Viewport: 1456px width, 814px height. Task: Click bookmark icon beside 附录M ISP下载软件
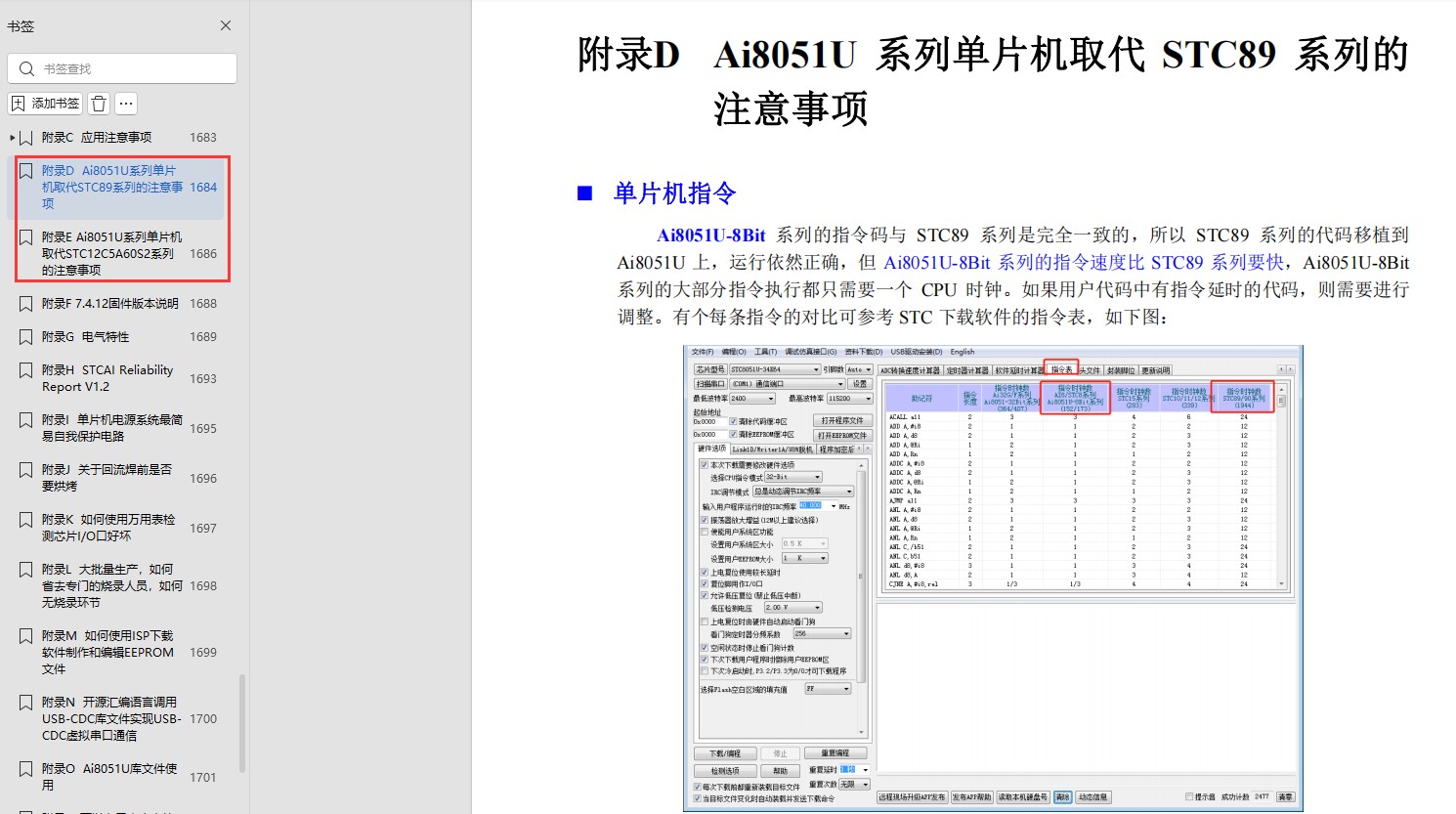(26, 636)
